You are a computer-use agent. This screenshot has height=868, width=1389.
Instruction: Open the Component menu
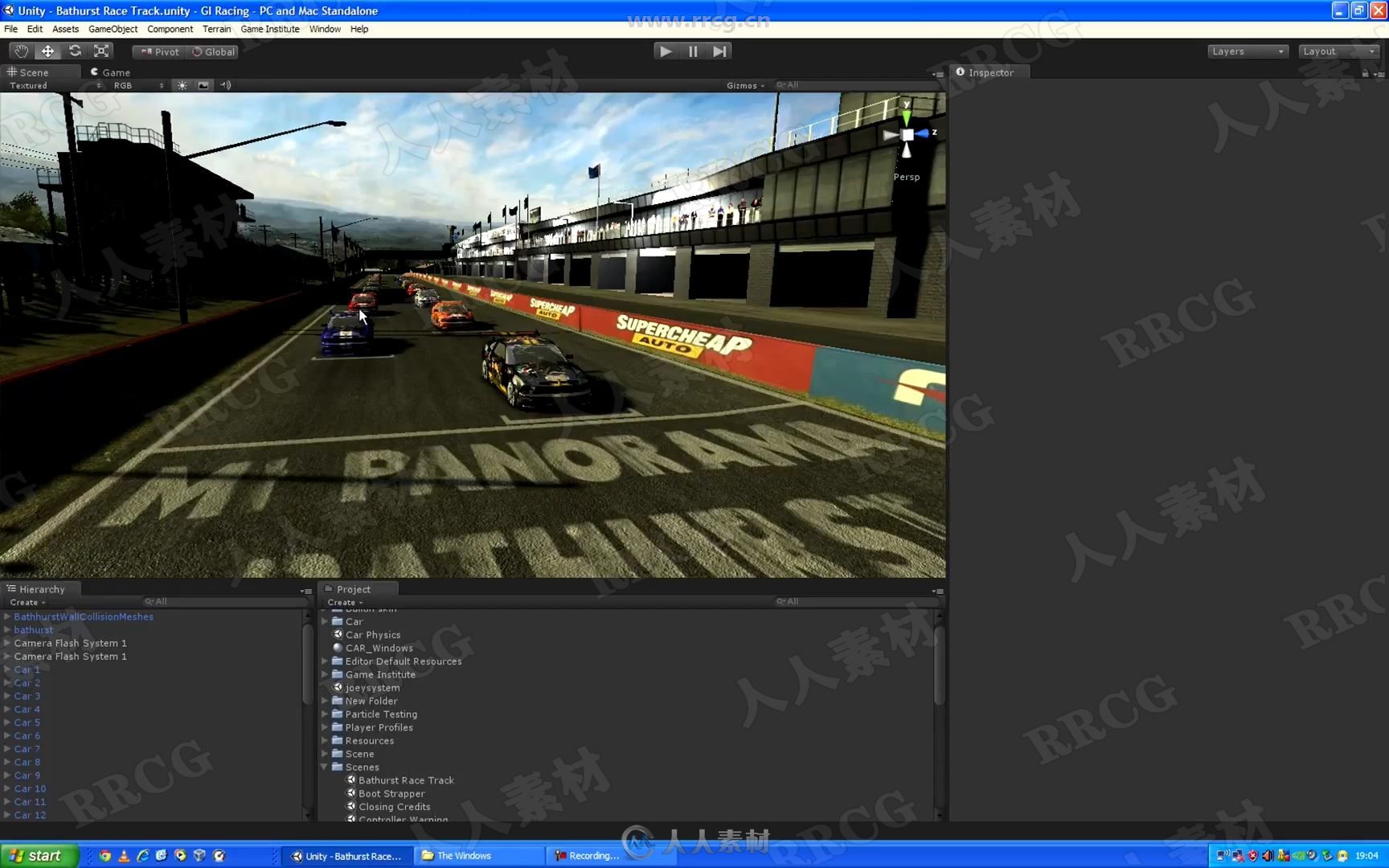[x=170, y=29]
